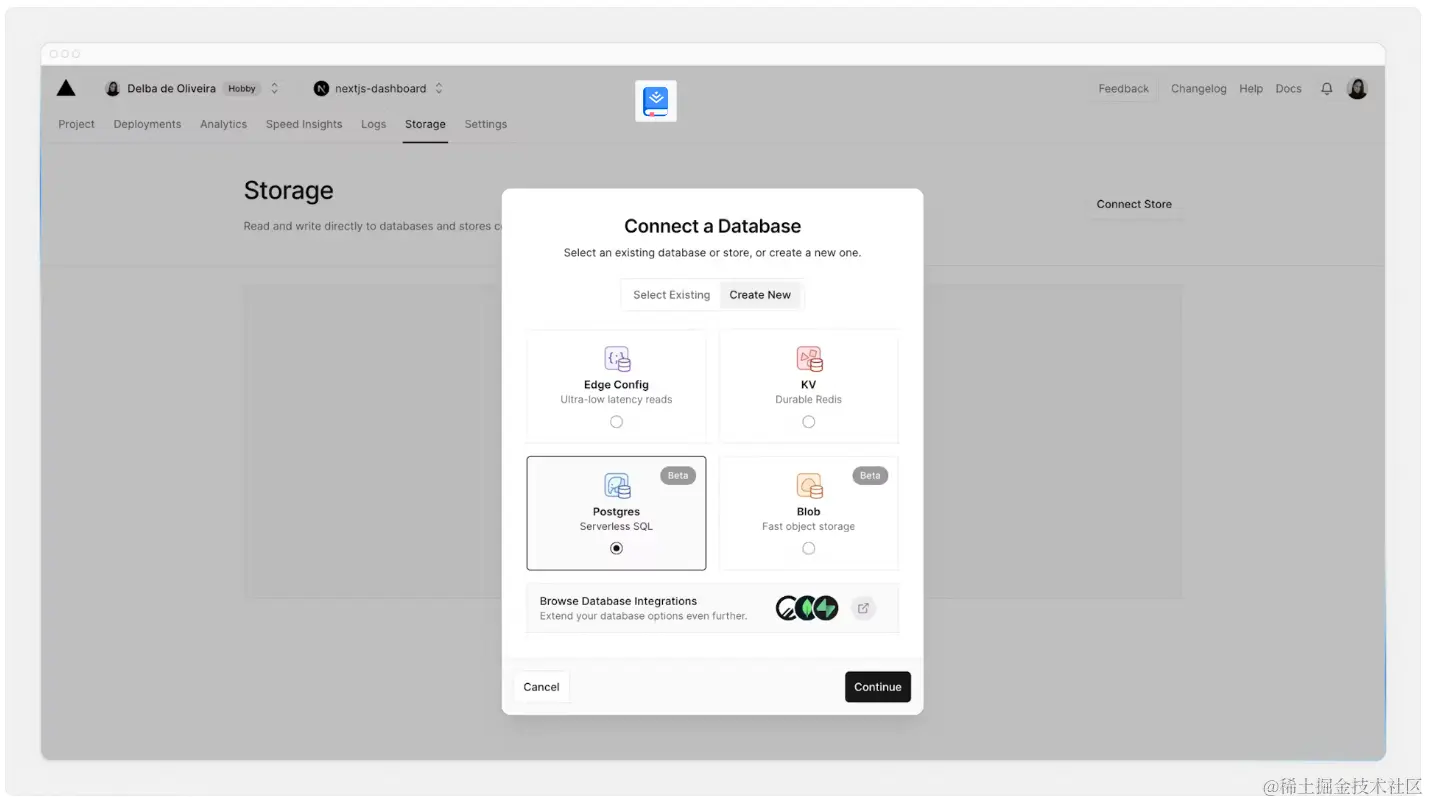
Task: Click the Hobby plan badge
Action: tap(242, 88)
